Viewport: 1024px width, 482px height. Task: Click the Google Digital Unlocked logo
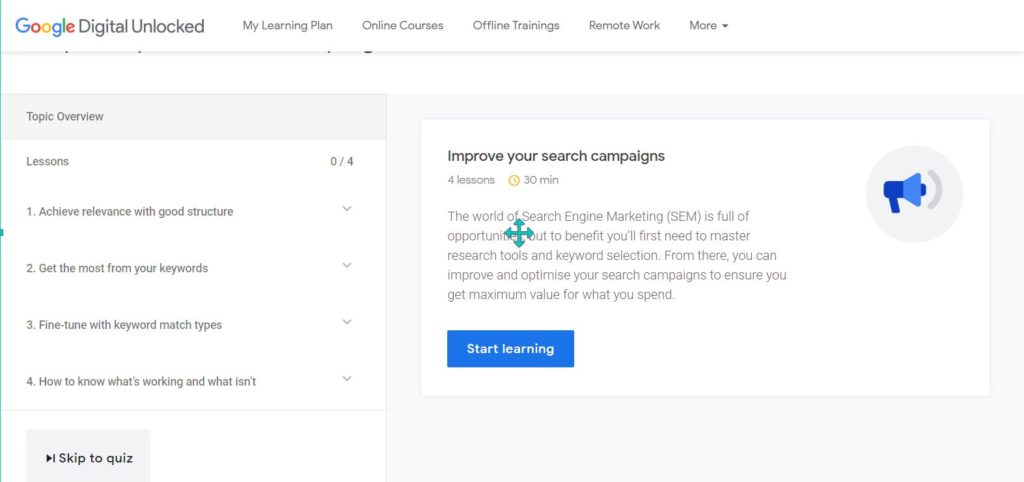click(110, 26)
